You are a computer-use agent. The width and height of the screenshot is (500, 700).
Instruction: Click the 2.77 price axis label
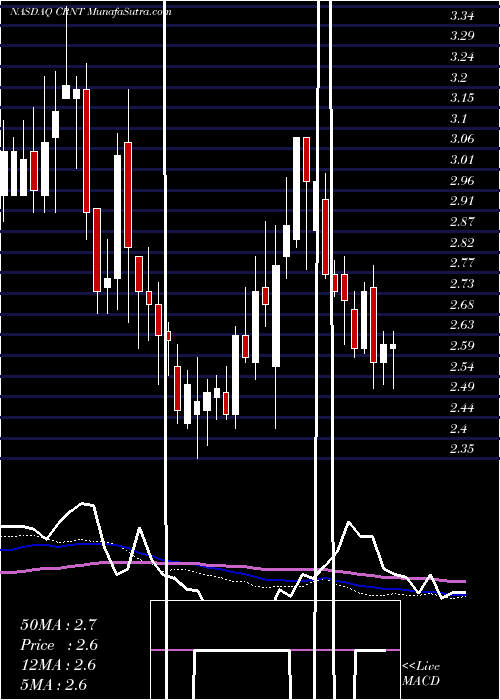[x=462, y=262]
